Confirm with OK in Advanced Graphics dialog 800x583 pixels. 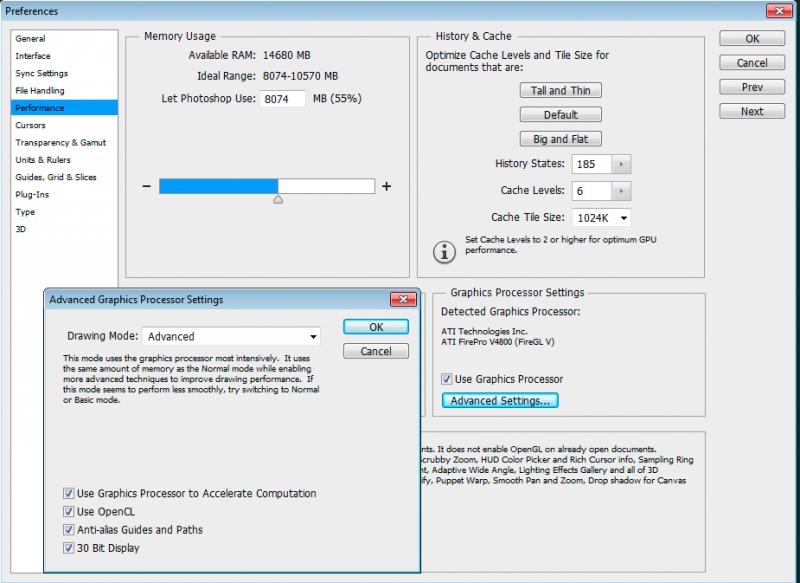click(376, 327)
